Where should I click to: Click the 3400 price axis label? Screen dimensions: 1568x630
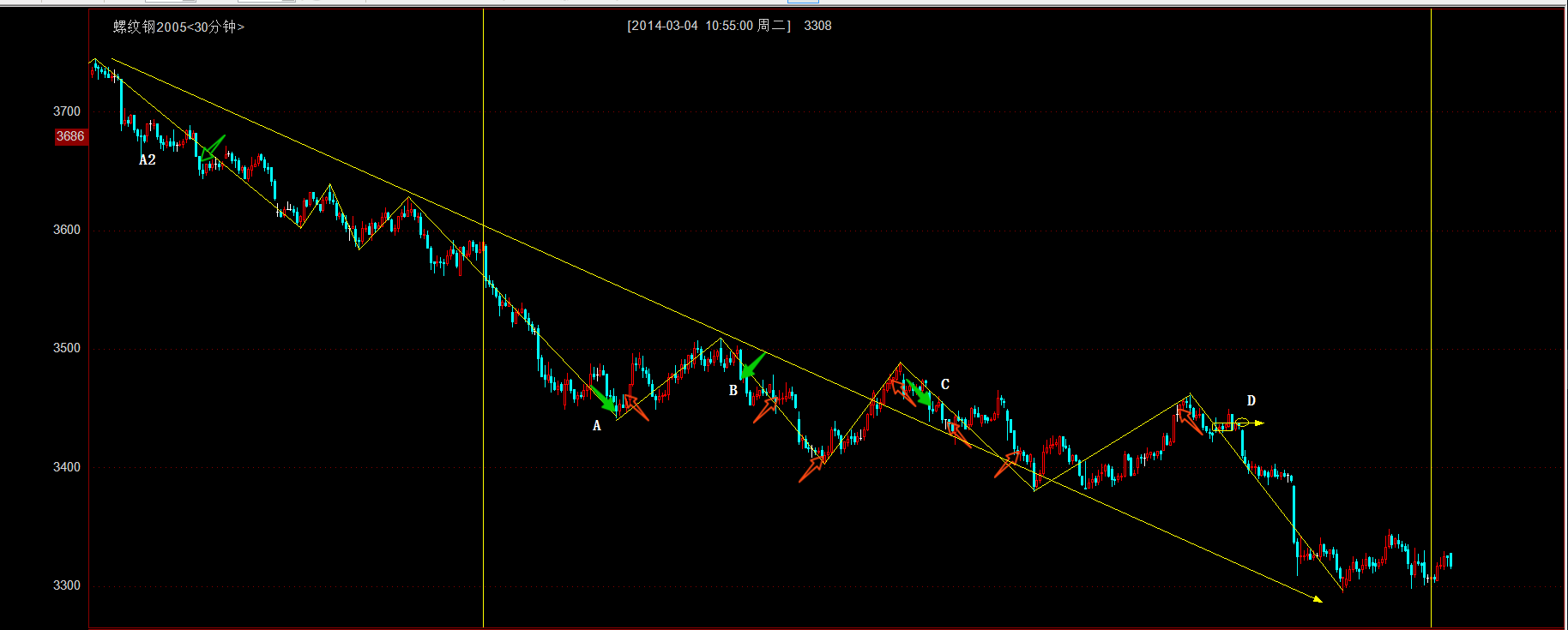(x=67, y=467)
